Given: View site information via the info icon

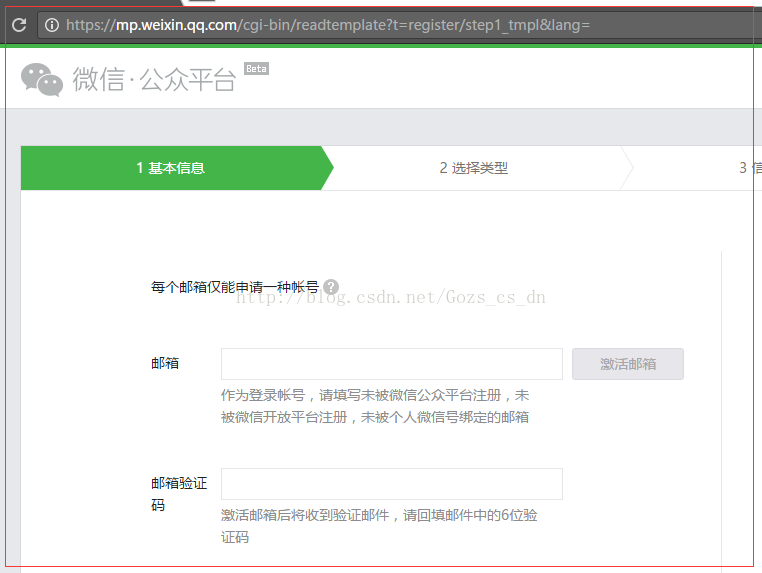Looking at the screenshot, I should (x=52, y=25).
